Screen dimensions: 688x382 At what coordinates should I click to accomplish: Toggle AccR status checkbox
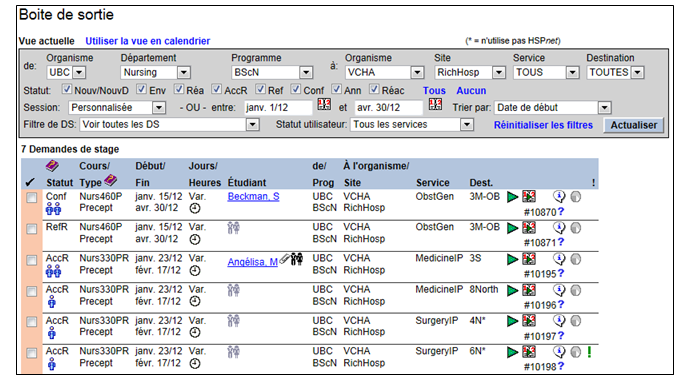pos(216,89)
